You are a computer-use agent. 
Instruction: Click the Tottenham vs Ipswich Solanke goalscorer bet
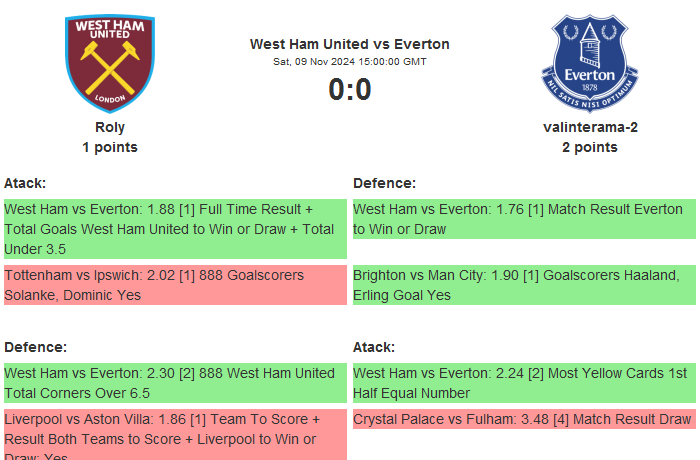(174, 285)
